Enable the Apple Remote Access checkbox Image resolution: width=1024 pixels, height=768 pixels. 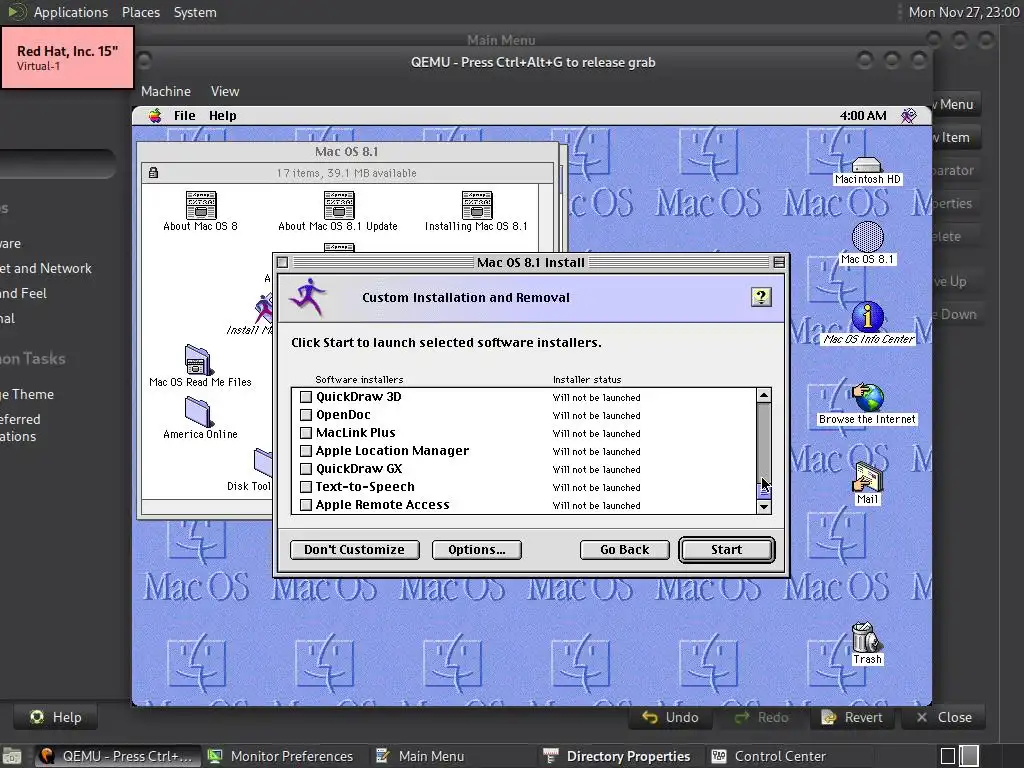306,505
